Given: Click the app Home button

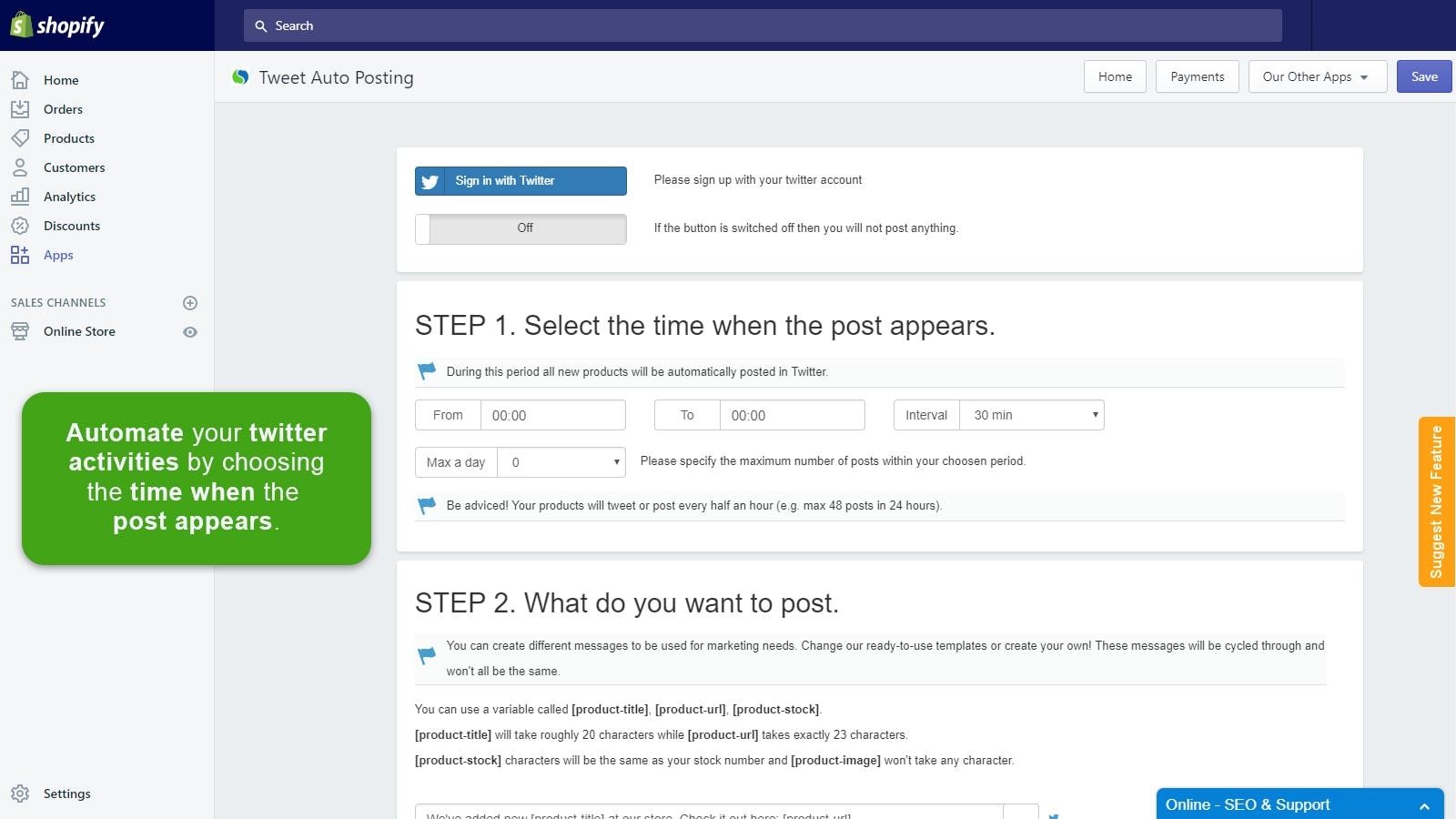Looking at the screenshot, I should coord(1115,77).
